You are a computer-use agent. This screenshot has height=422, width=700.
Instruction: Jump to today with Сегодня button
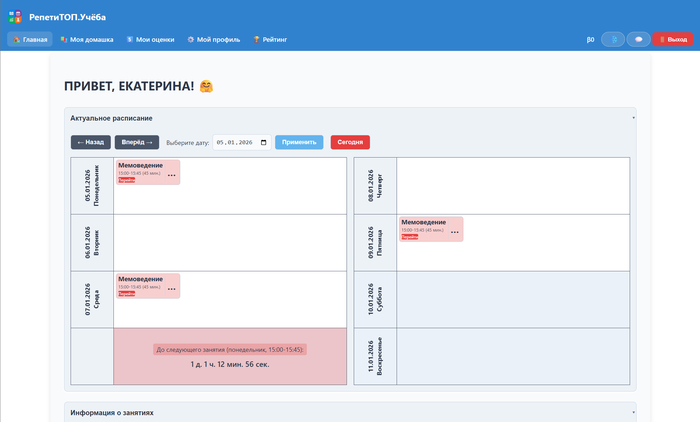[x=350, y=142]
